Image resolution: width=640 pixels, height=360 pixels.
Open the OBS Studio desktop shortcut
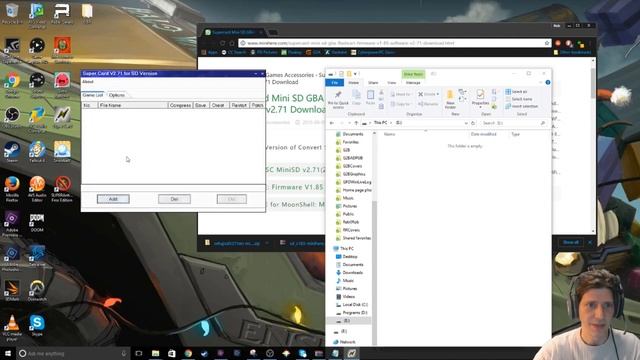[x=12, y=116]
